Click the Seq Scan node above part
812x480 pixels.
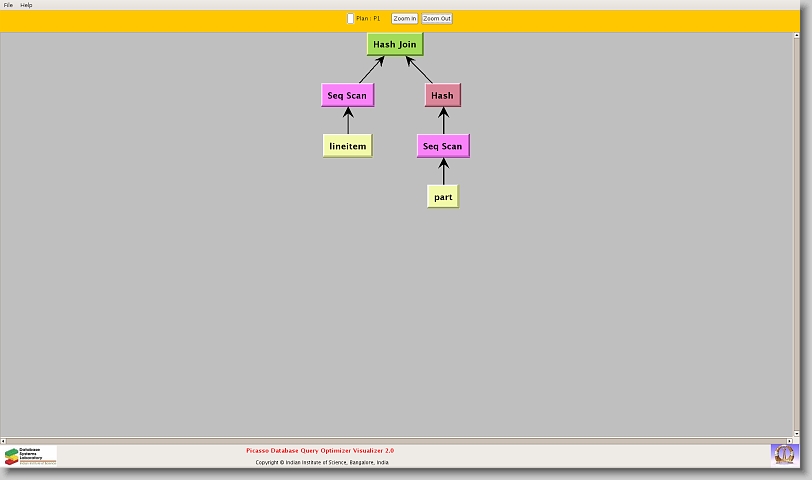tap(442, 146)
